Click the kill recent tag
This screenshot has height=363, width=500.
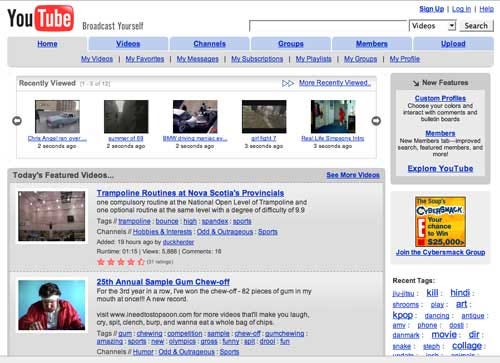(x=432, y=293)
